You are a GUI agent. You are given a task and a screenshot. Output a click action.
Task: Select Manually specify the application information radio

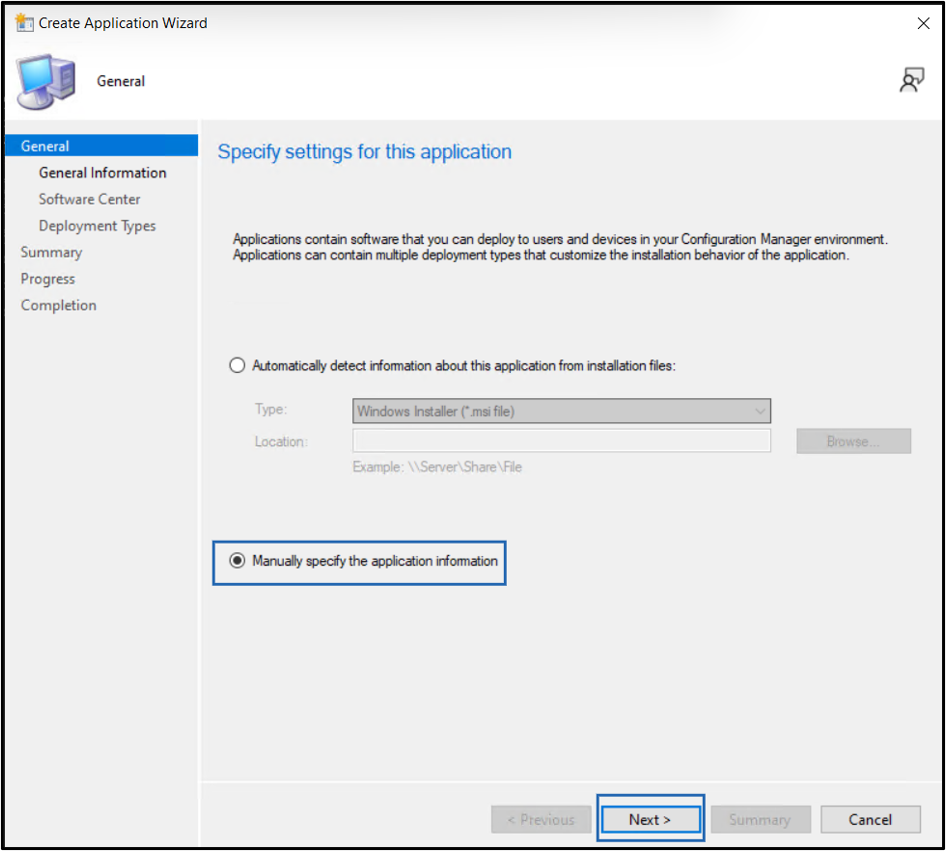[237, 561]
